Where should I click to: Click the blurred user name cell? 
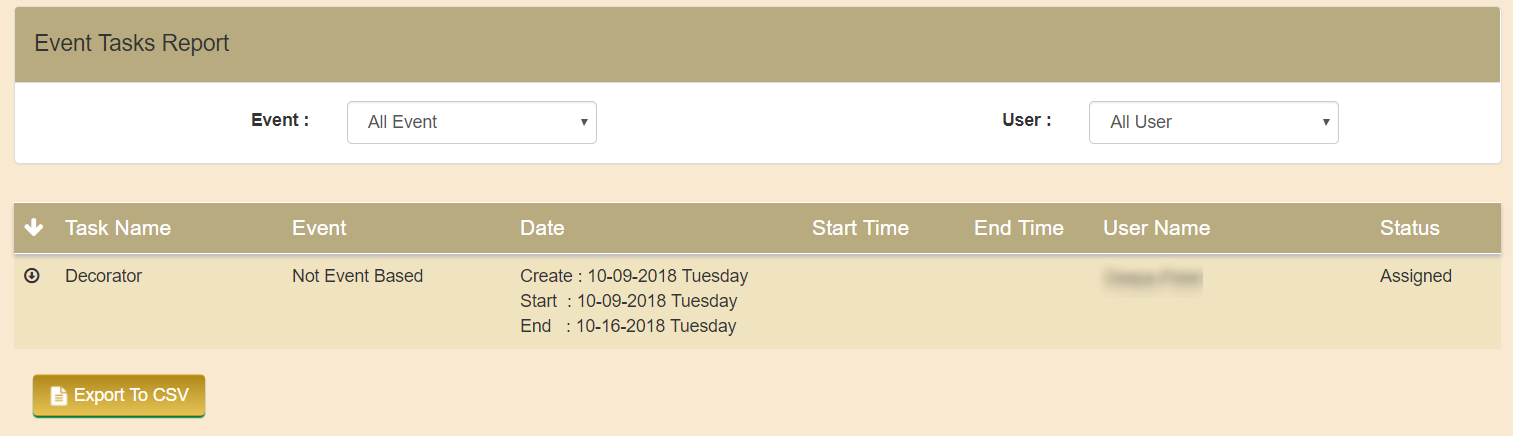pos(1153,280)
